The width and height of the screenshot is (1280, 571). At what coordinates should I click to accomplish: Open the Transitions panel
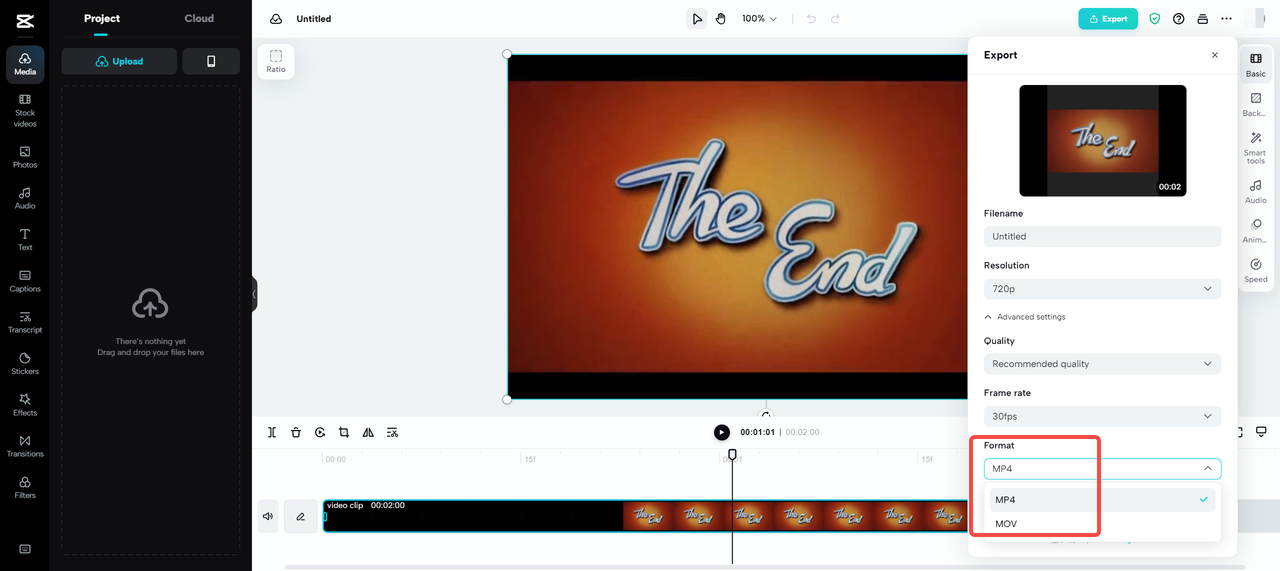(x=25, y=446)
